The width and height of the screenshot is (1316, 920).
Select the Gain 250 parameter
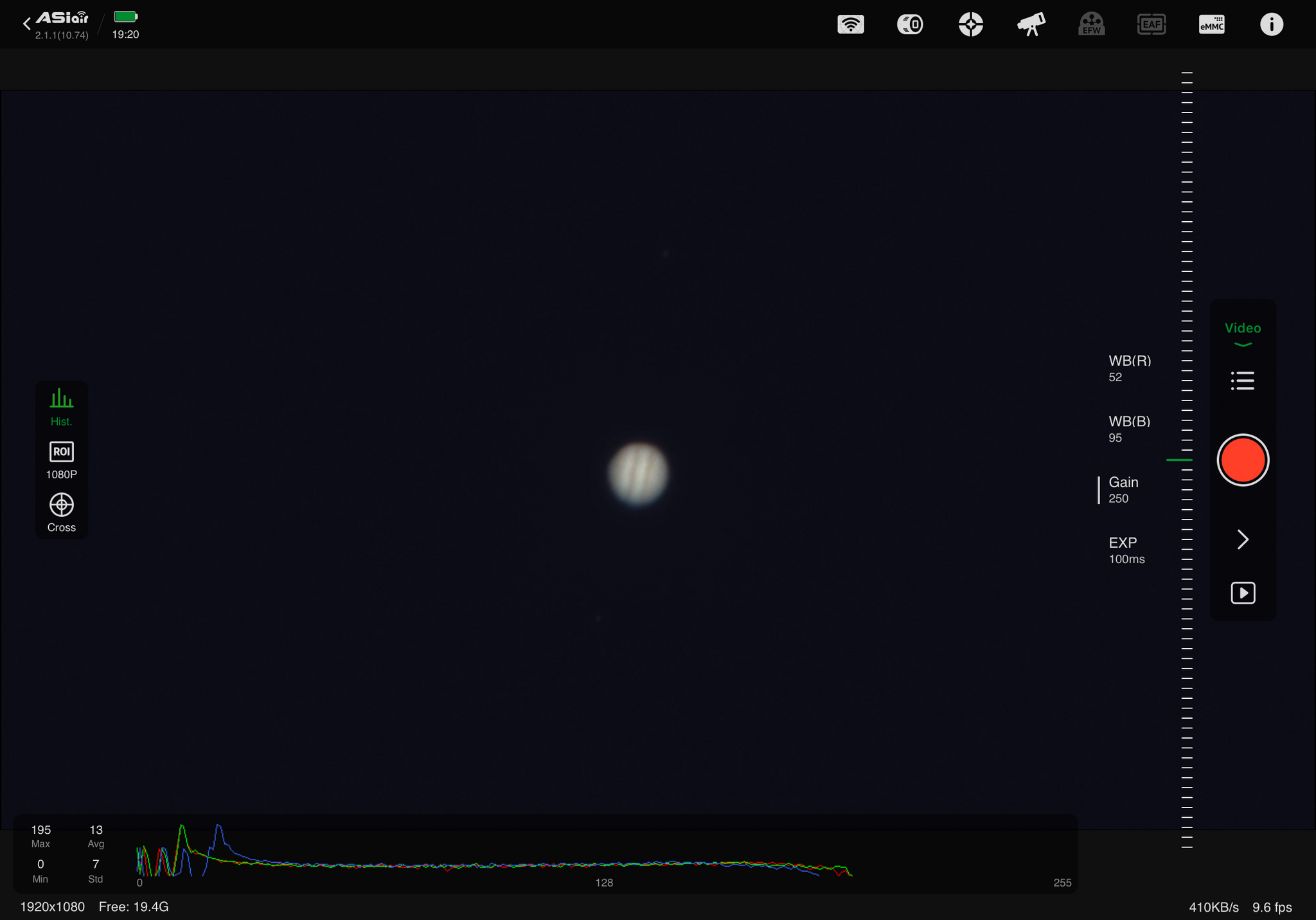(x=1123, y=490)
